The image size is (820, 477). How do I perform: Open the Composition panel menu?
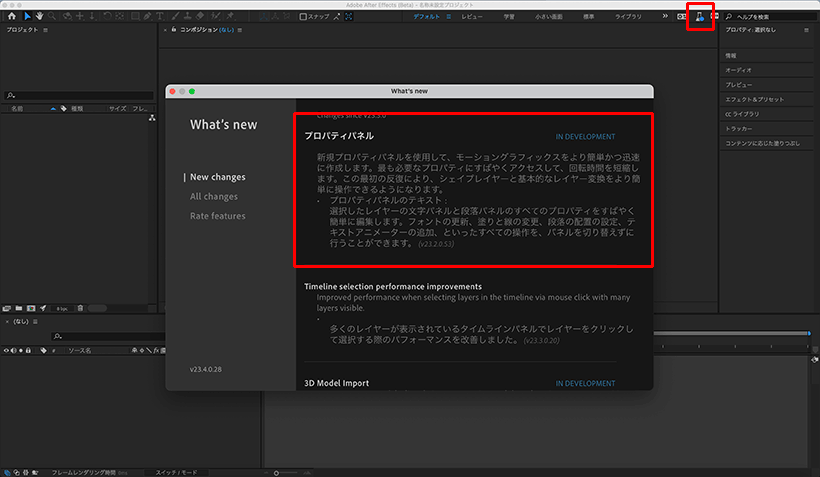(x=240, y=30)
